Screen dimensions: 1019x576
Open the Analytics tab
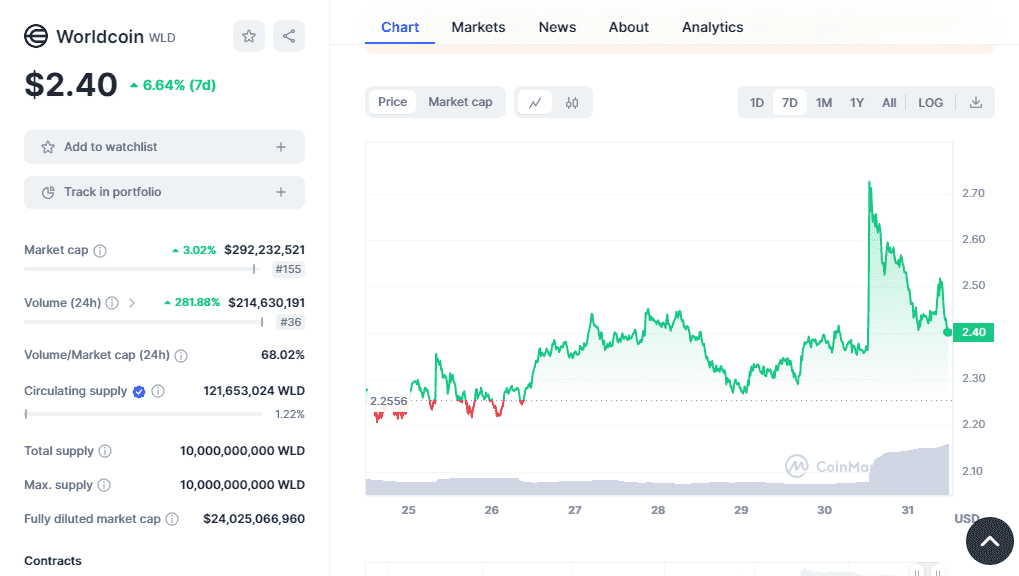click(x=712, y=27)
